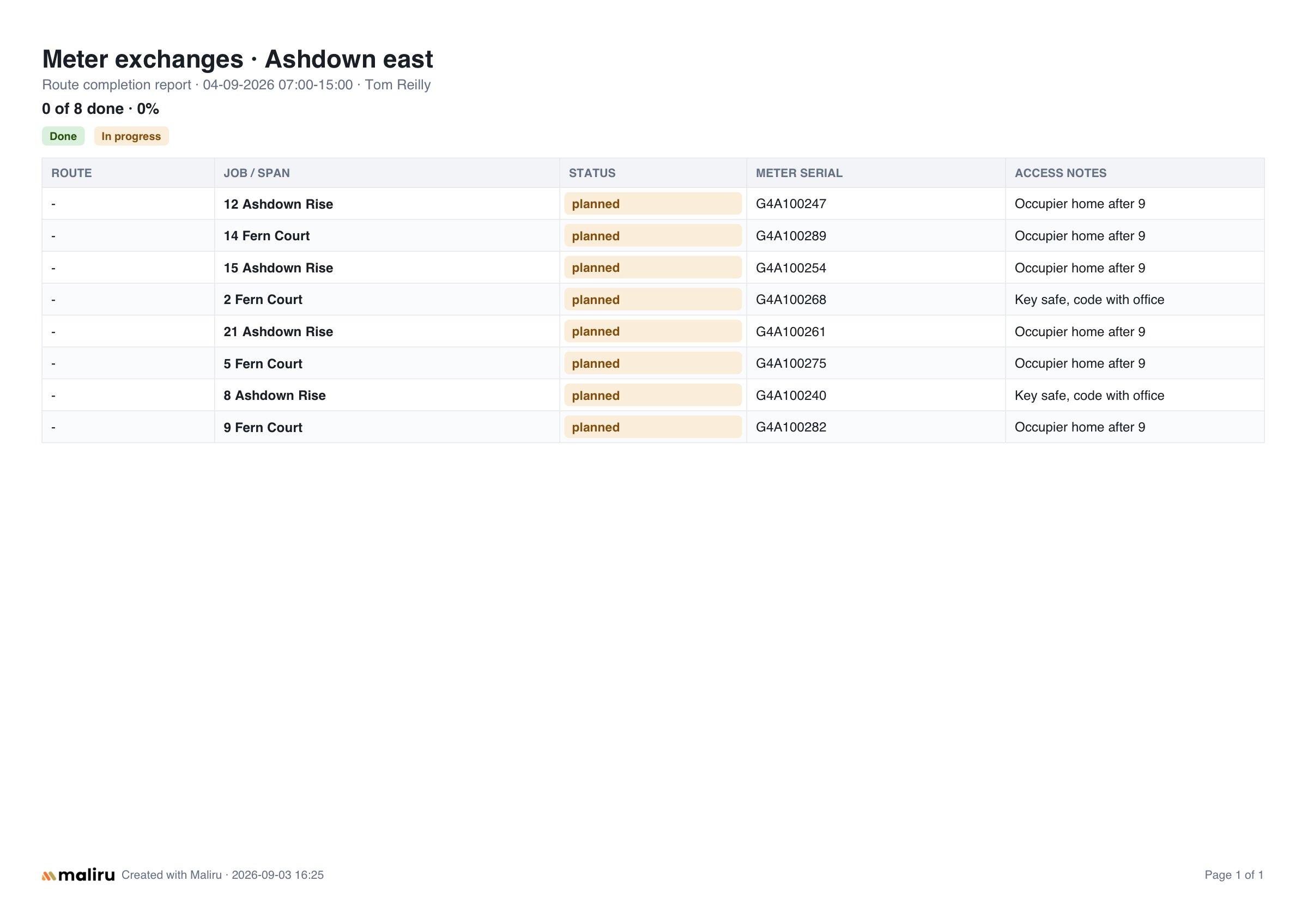Click the In progress legend badge
1308x924 pixels.
[x=131, y=136]
